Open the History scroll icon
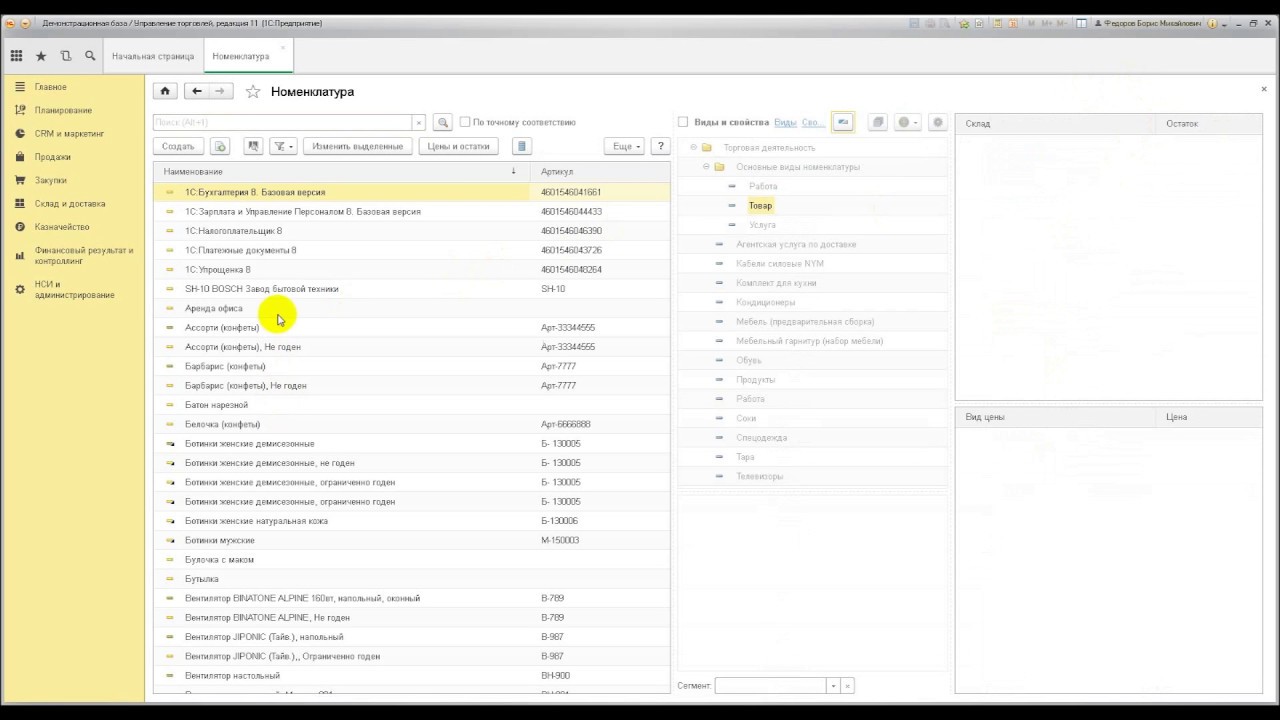This screenshot has width=1280, height=720. [x=66, y=56]
